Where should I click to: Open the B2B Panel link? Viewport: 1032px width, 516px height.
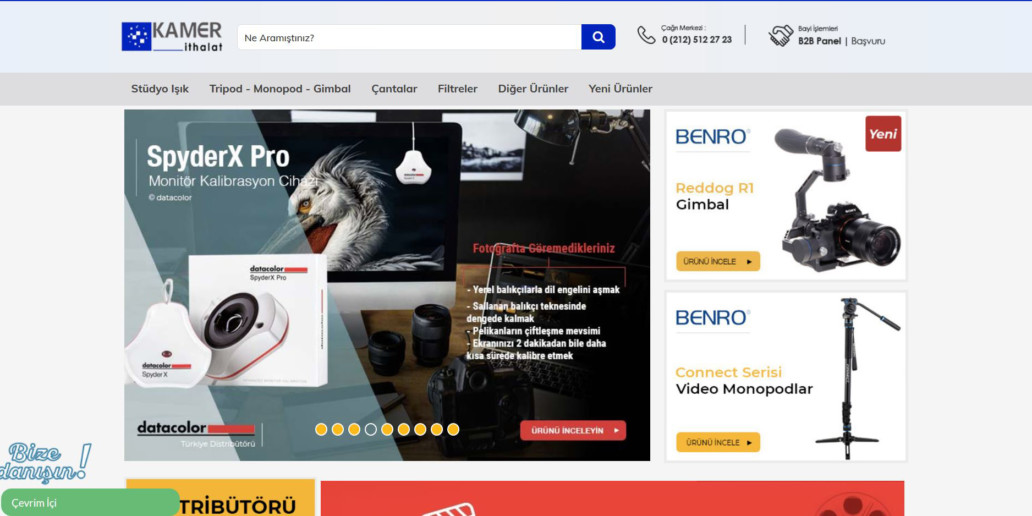click(819, 41)
